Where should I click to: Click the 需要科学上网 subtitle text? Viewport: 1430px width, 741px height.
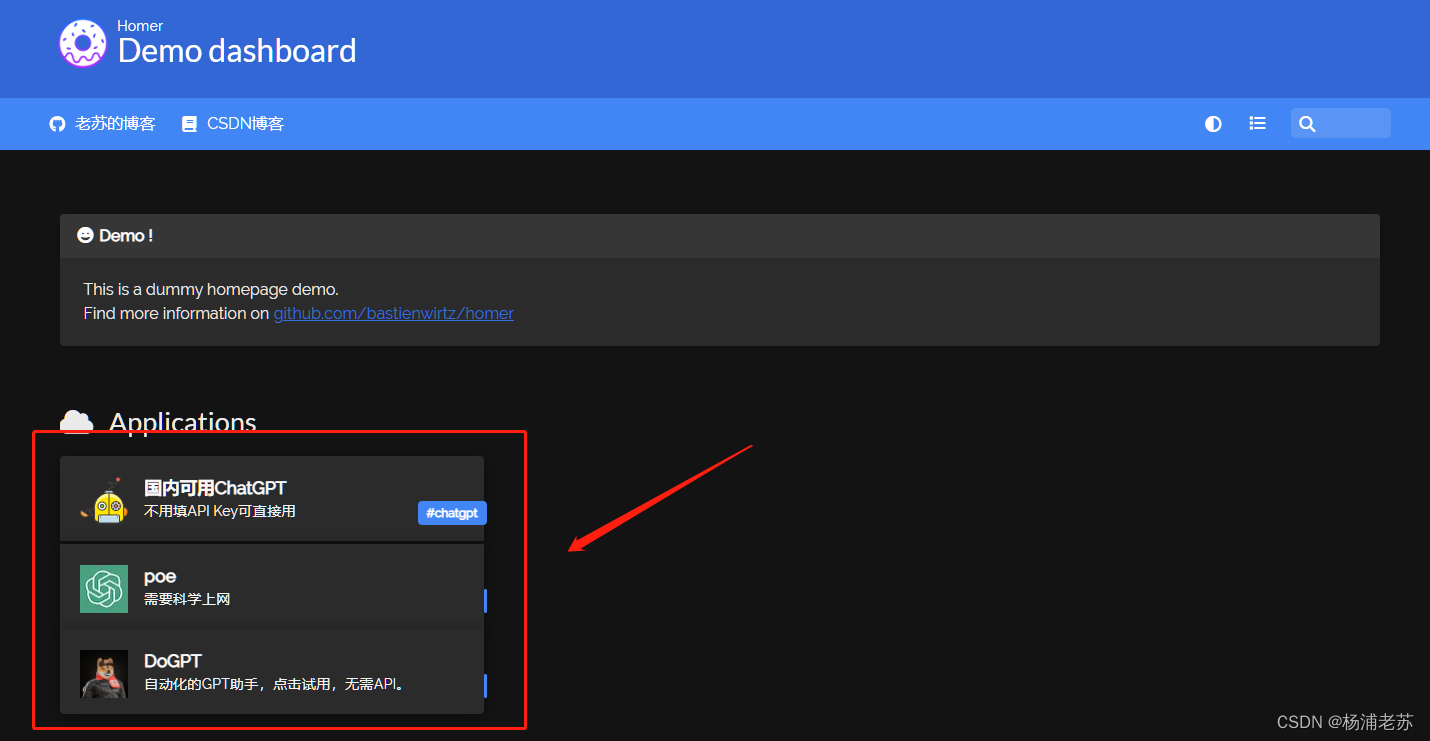tap(187, 599)
